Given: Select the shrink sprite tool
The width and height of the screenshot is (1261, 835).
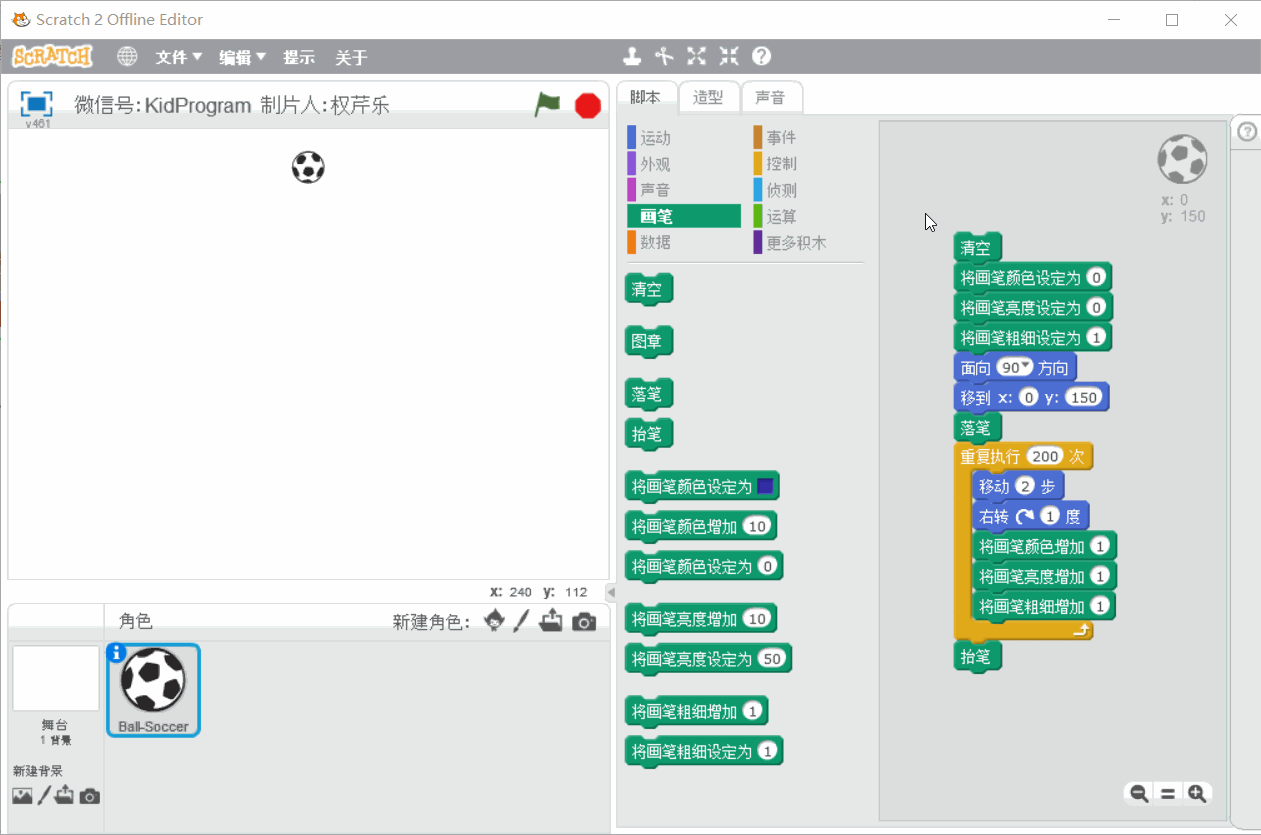Looking at the screenshot, I should [729, 56].
